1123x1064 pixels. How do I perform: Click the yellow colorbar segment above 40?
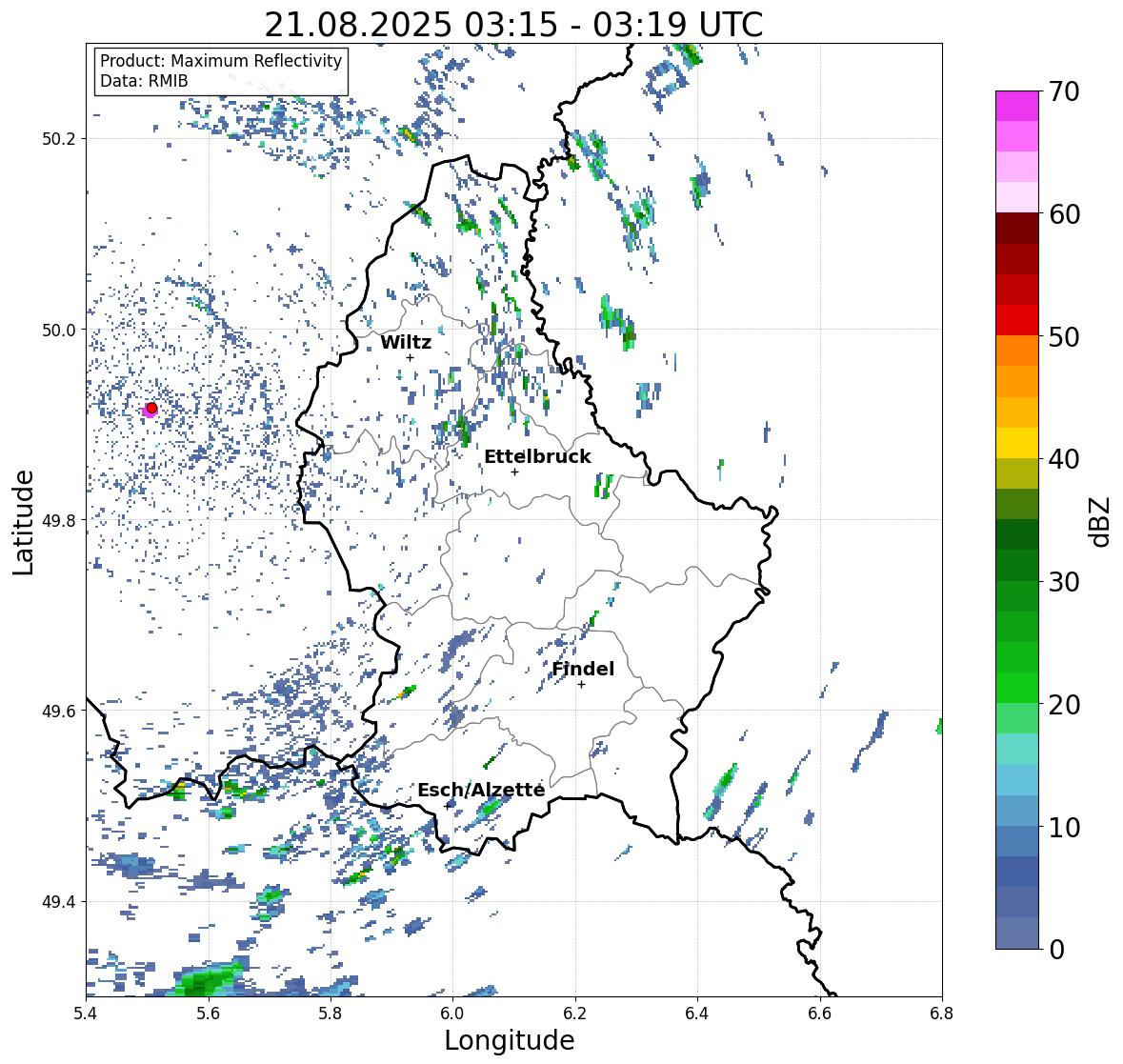click(x=1017, y=443)
